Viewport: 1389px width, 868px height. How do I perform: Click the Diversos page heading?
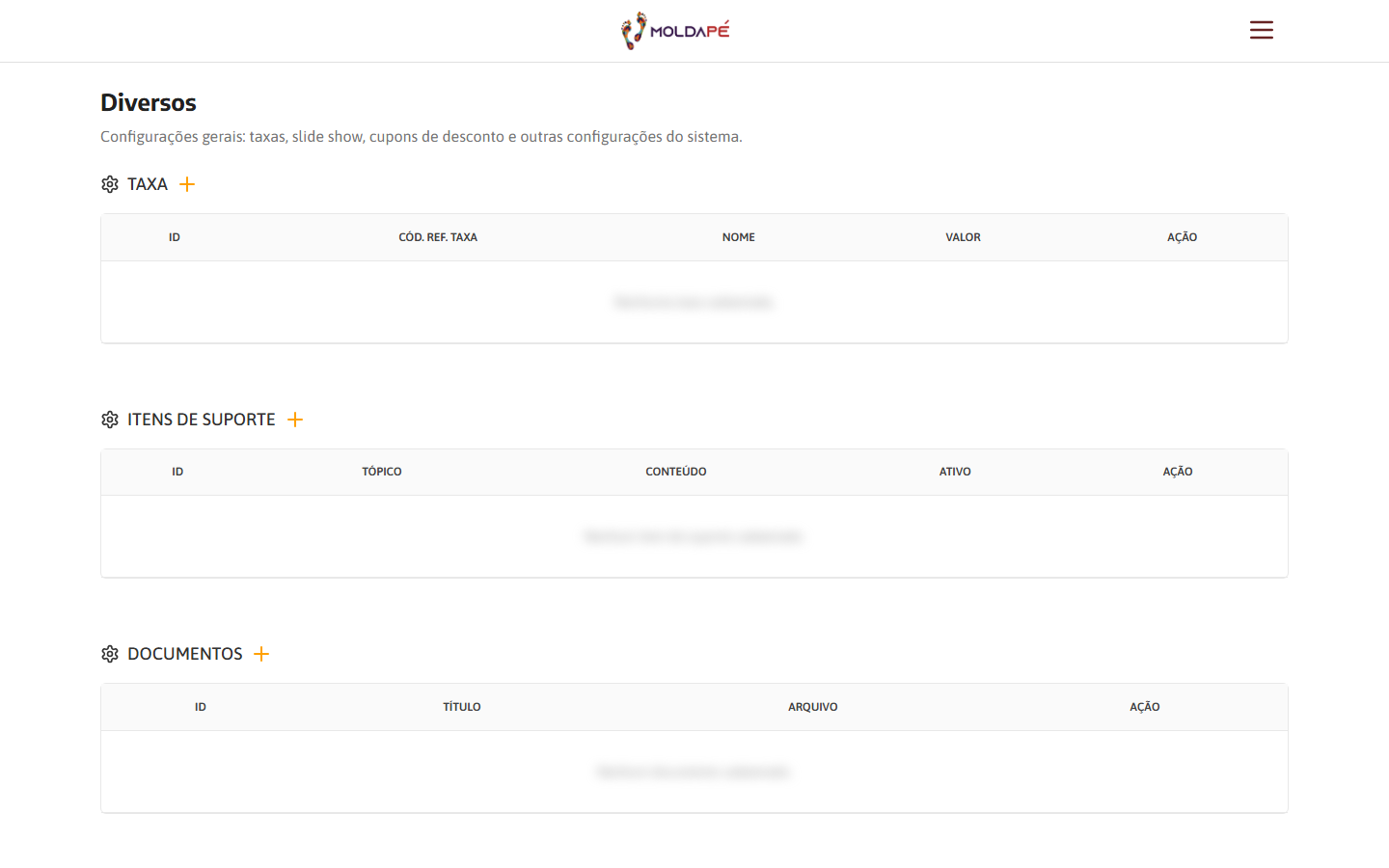tap(149, 103)
